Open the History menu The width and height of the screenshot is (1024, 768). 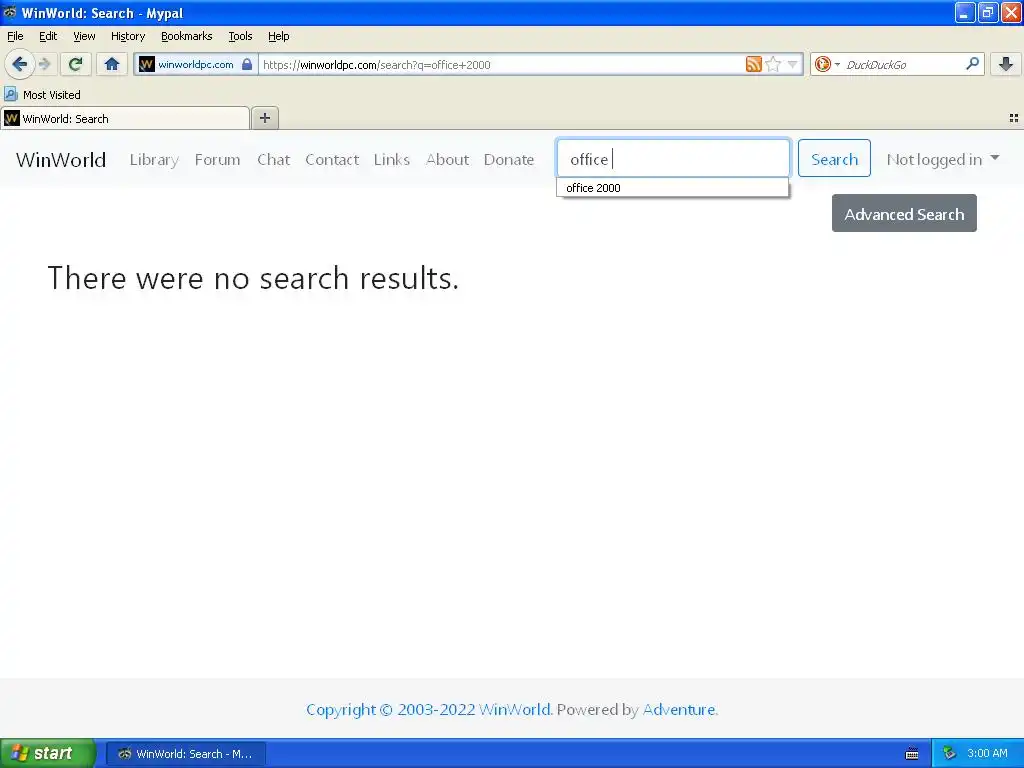[127, 36]
